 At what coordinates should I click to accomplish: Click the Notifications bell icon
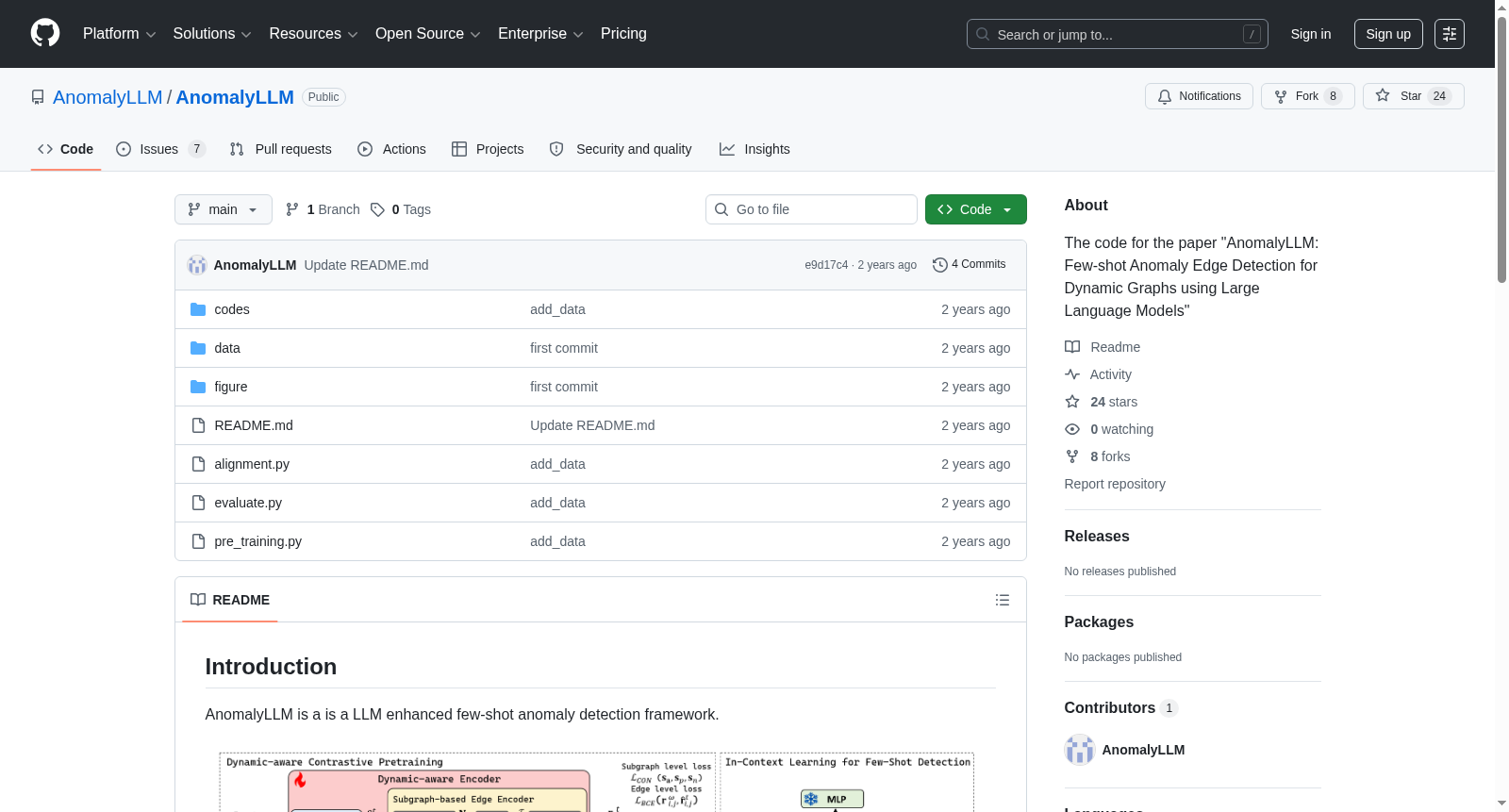(x=1165, y=96)
